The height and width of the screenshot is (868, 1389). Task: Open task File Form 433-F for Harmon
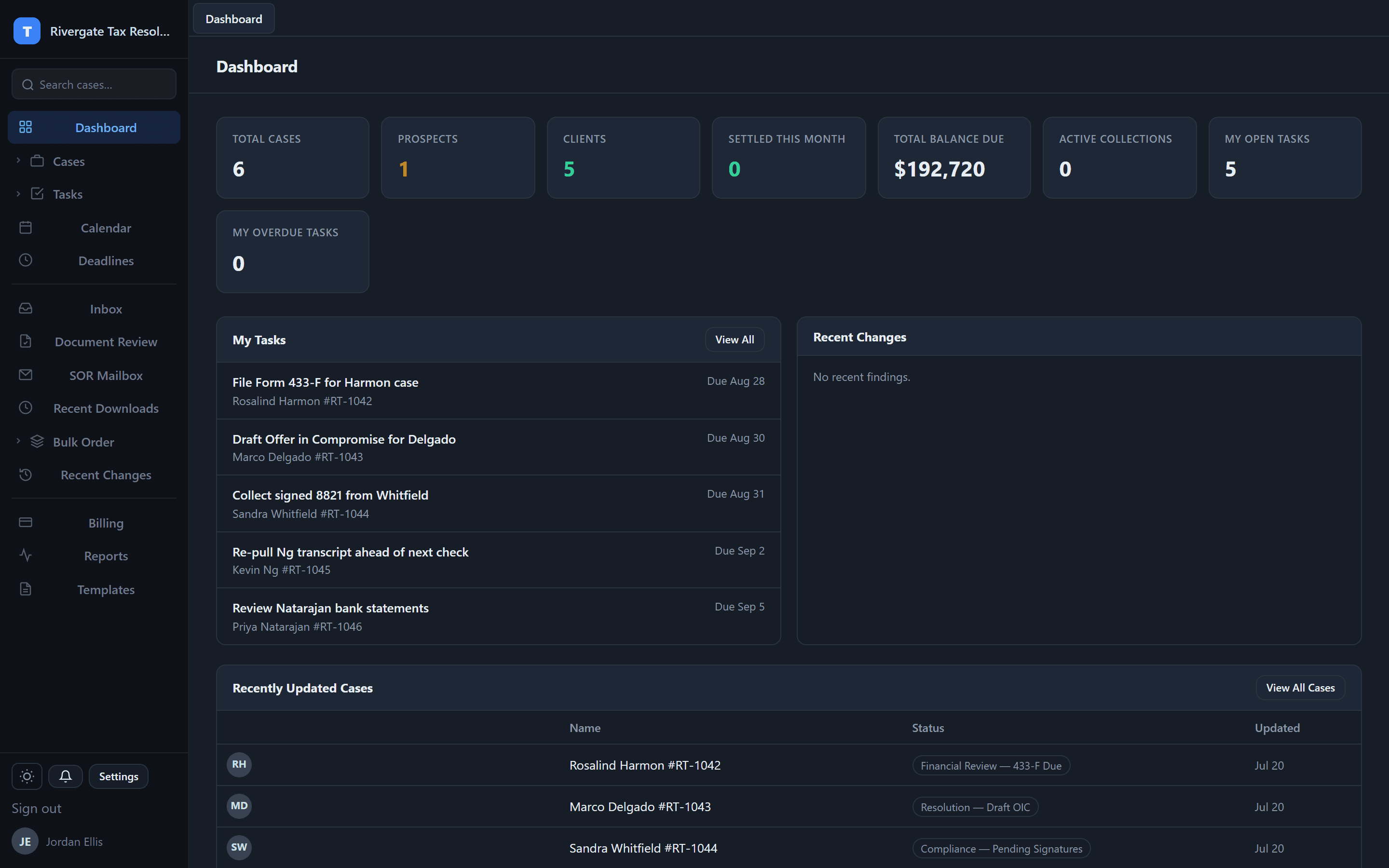point(498,391)
